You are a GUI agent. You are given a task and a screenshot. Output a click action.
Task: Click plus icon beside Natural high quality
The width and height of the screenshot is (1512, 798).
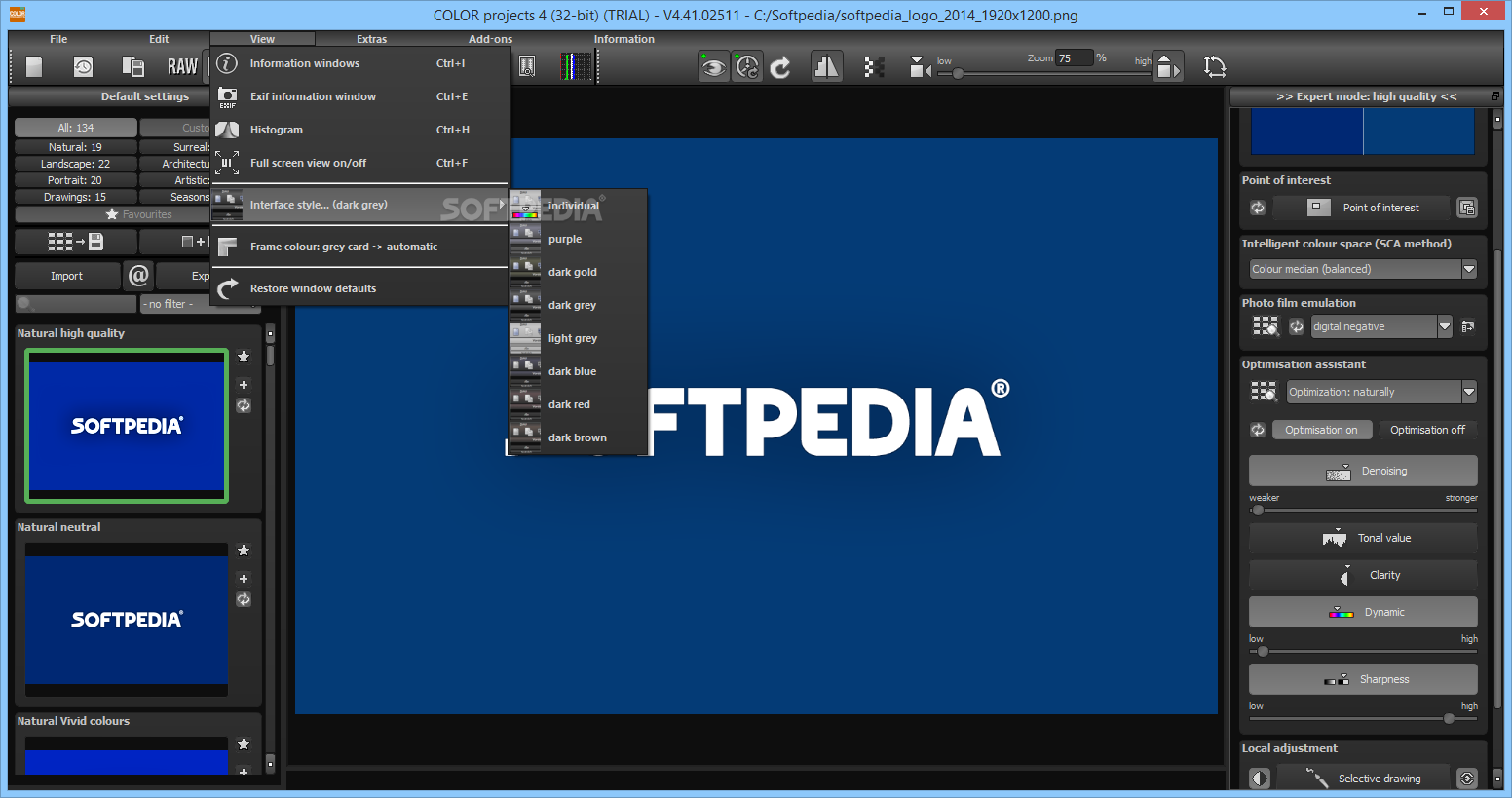tap(244, 385)
